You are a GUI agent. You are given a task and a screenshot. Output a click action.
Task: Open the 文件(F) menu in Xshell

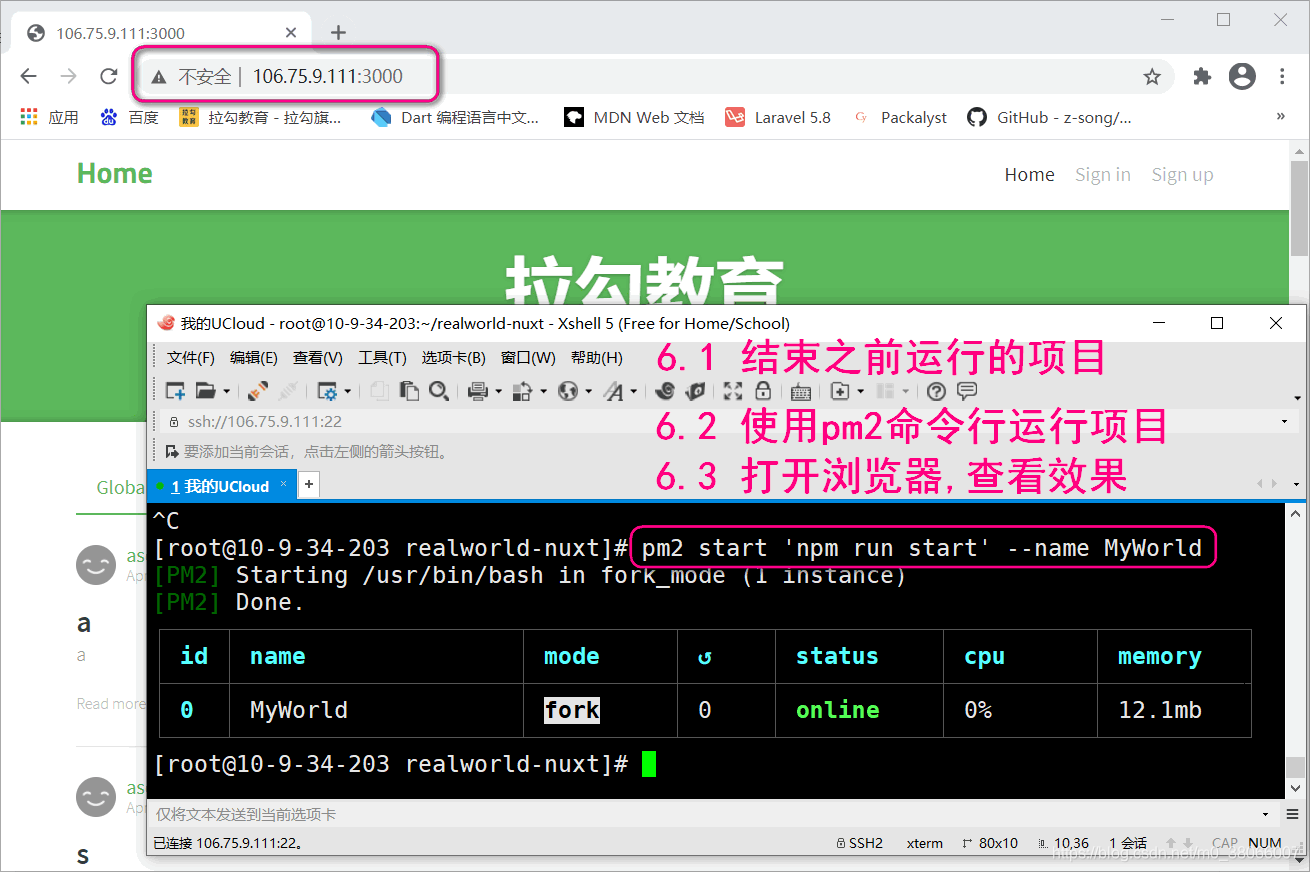tap(190, 358)
